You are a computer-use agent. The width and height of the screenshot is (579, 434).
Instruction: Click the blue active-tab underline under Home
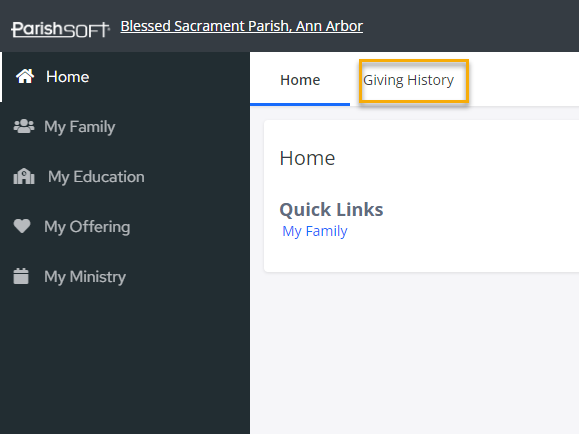300,105
